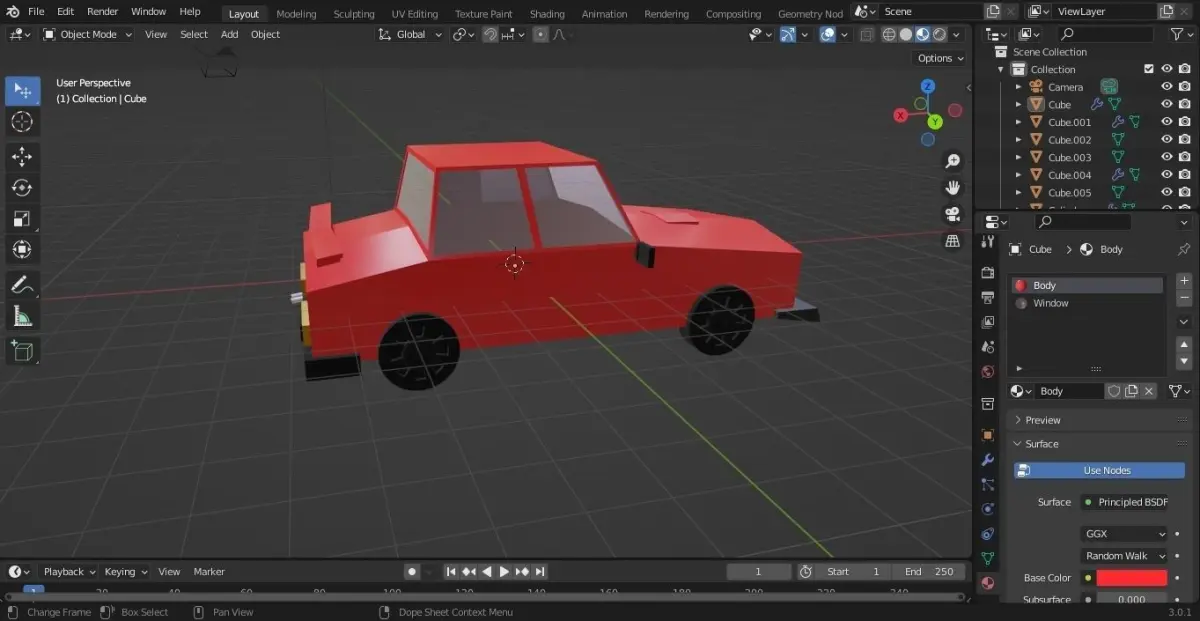Select the Rotate tool
Viewport: 1200px width, 621px height.
(x=22, y=188)
